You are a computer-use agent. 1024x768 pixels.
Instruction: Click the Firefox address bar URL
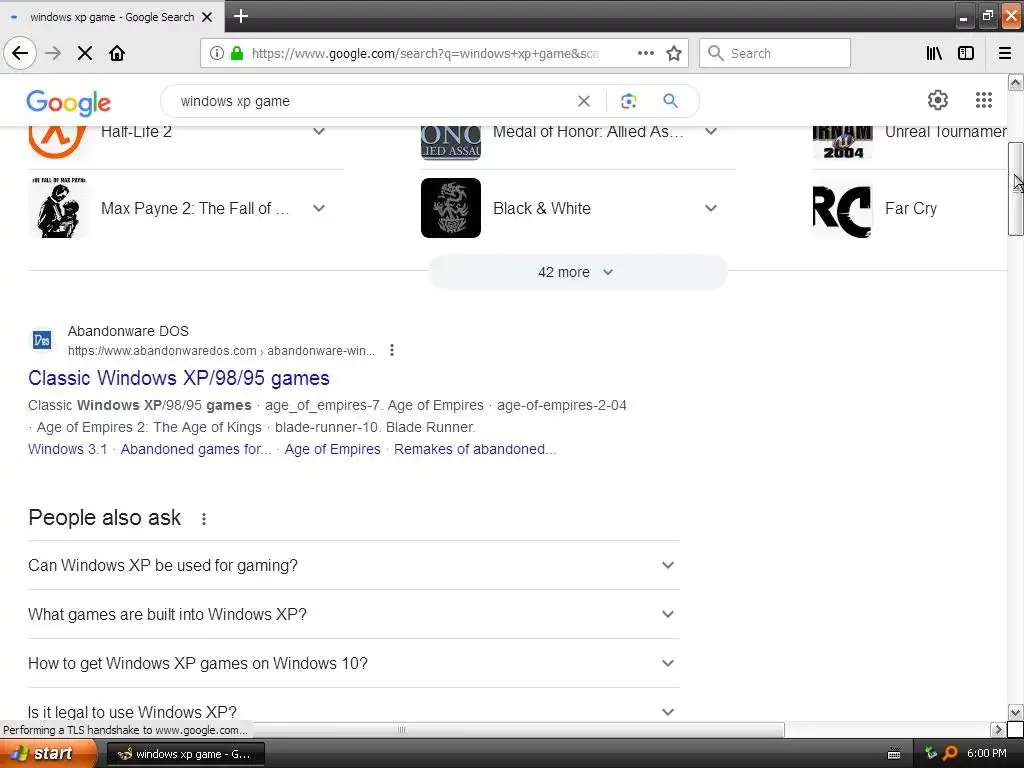tap(424, 53)
